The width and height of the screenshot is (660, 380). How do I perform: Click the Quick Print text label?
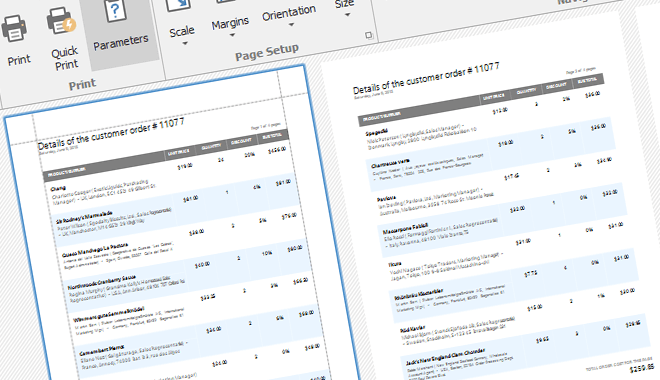[x=65, y=58]
